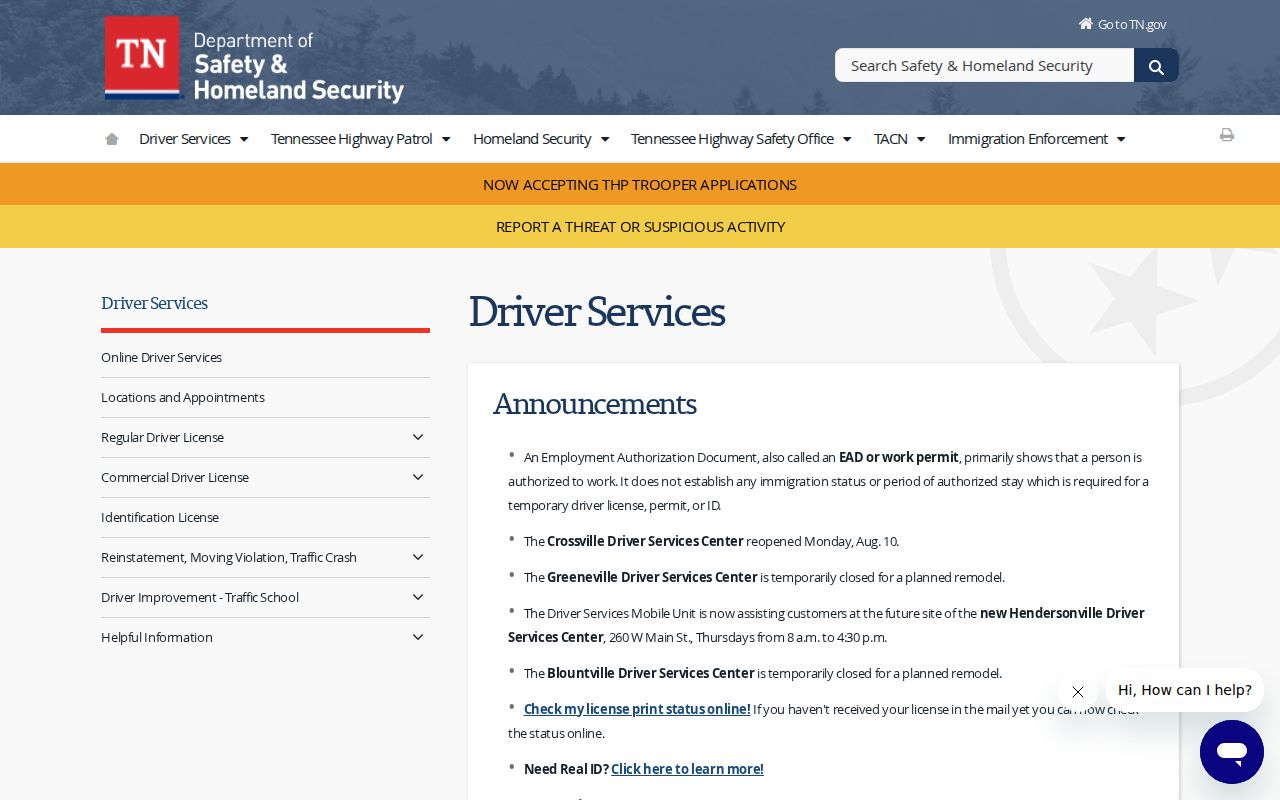Open Tennessee Highway Safety Office menu
Viewport: 1280px width, 800px height.
pos(741,139)
